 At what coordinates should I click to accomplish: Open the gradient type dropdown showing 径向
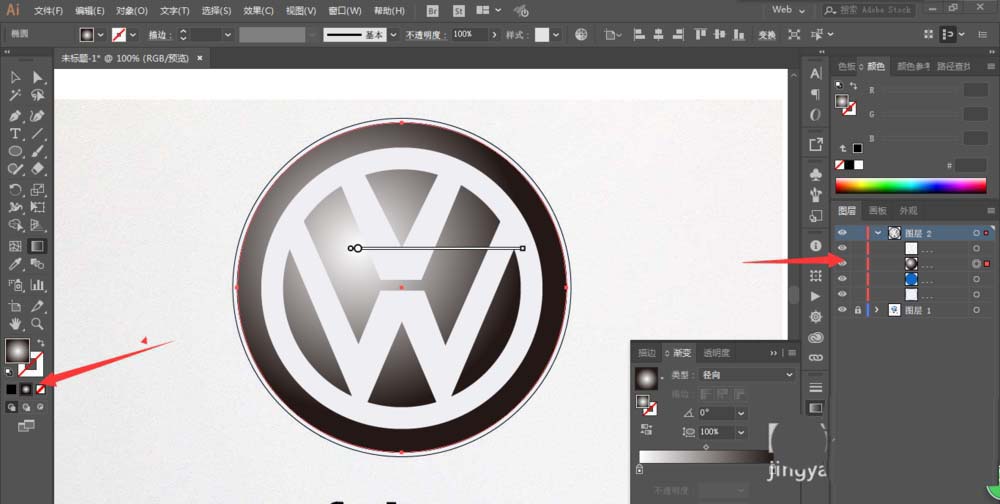(746, 374)
